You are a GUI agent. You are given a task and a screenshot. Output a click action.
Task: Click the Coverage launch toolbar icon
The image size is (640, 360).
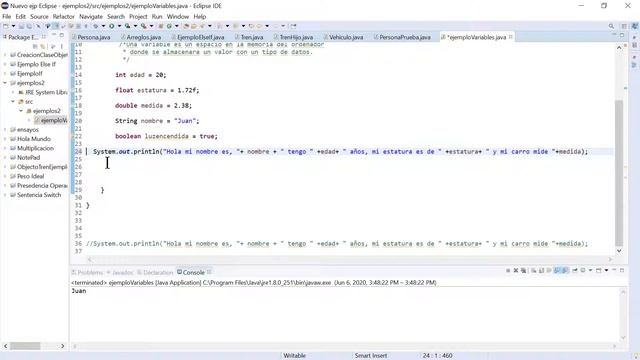pyautogui.click(x=127, y=26)
